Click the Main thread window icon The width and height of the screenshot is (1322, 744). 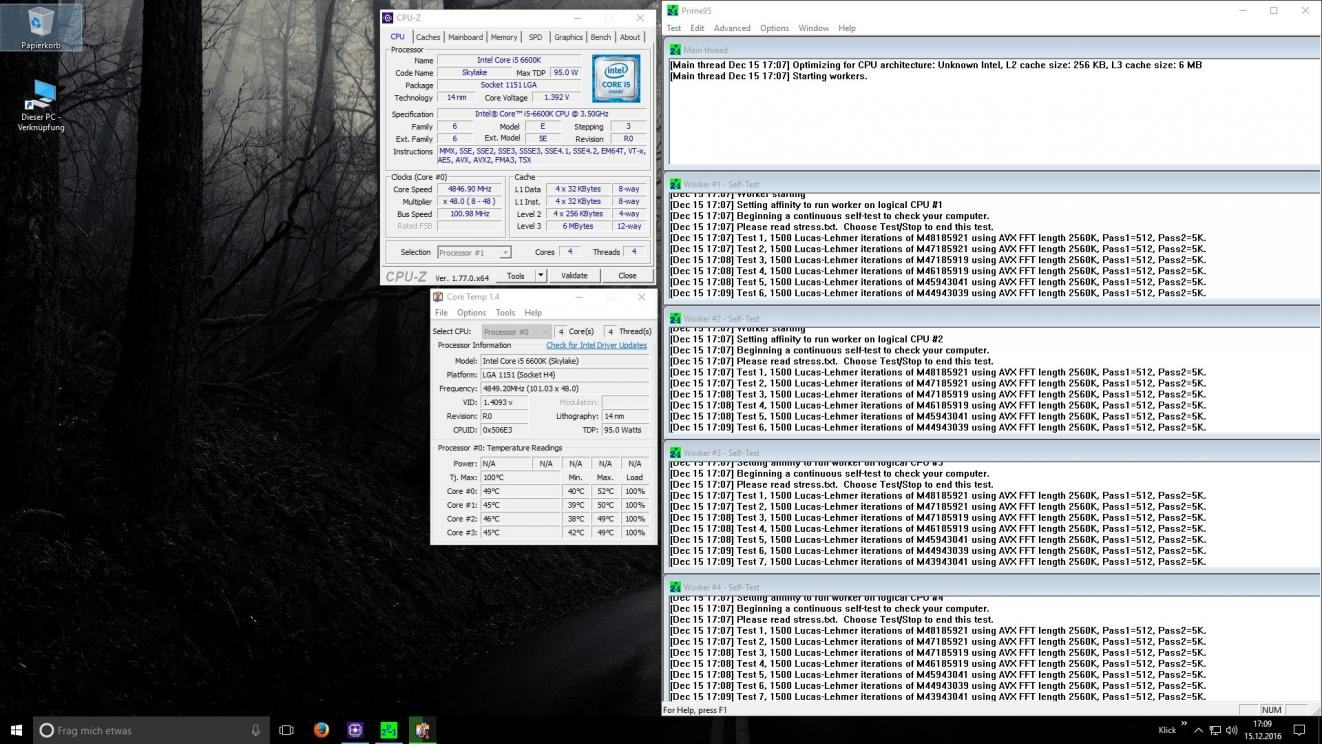tap(675, 50)
